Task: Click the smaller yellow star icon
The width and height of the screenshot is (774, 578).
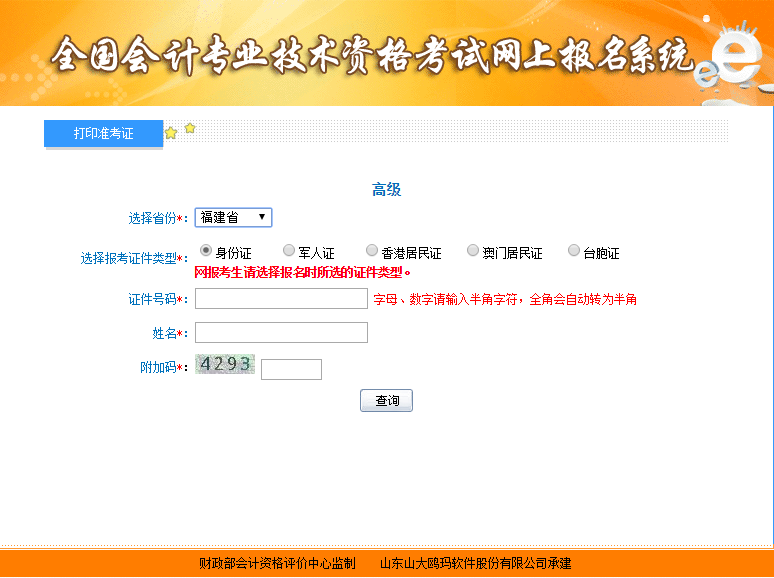Action: 190,128
